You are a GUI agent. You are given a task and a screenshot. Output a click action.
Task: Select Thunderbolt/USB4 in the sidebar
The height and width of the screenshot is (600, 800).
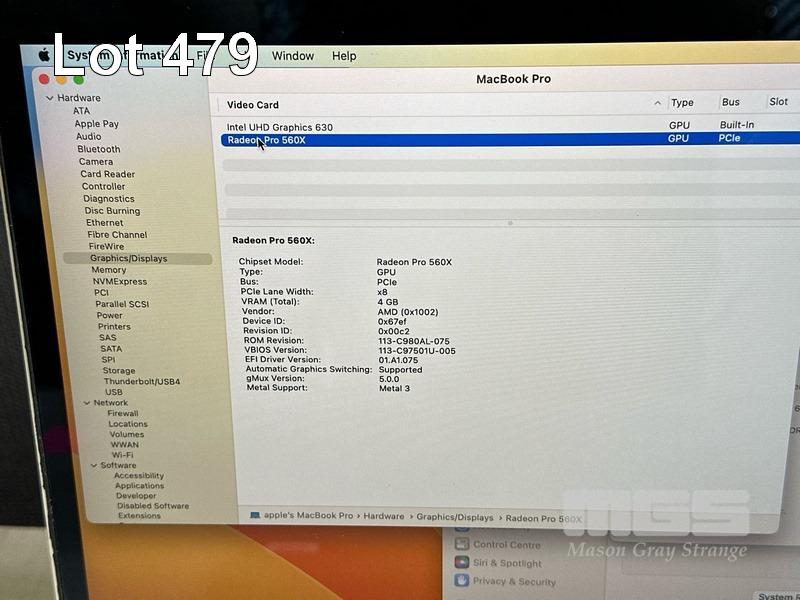point(142,381)
